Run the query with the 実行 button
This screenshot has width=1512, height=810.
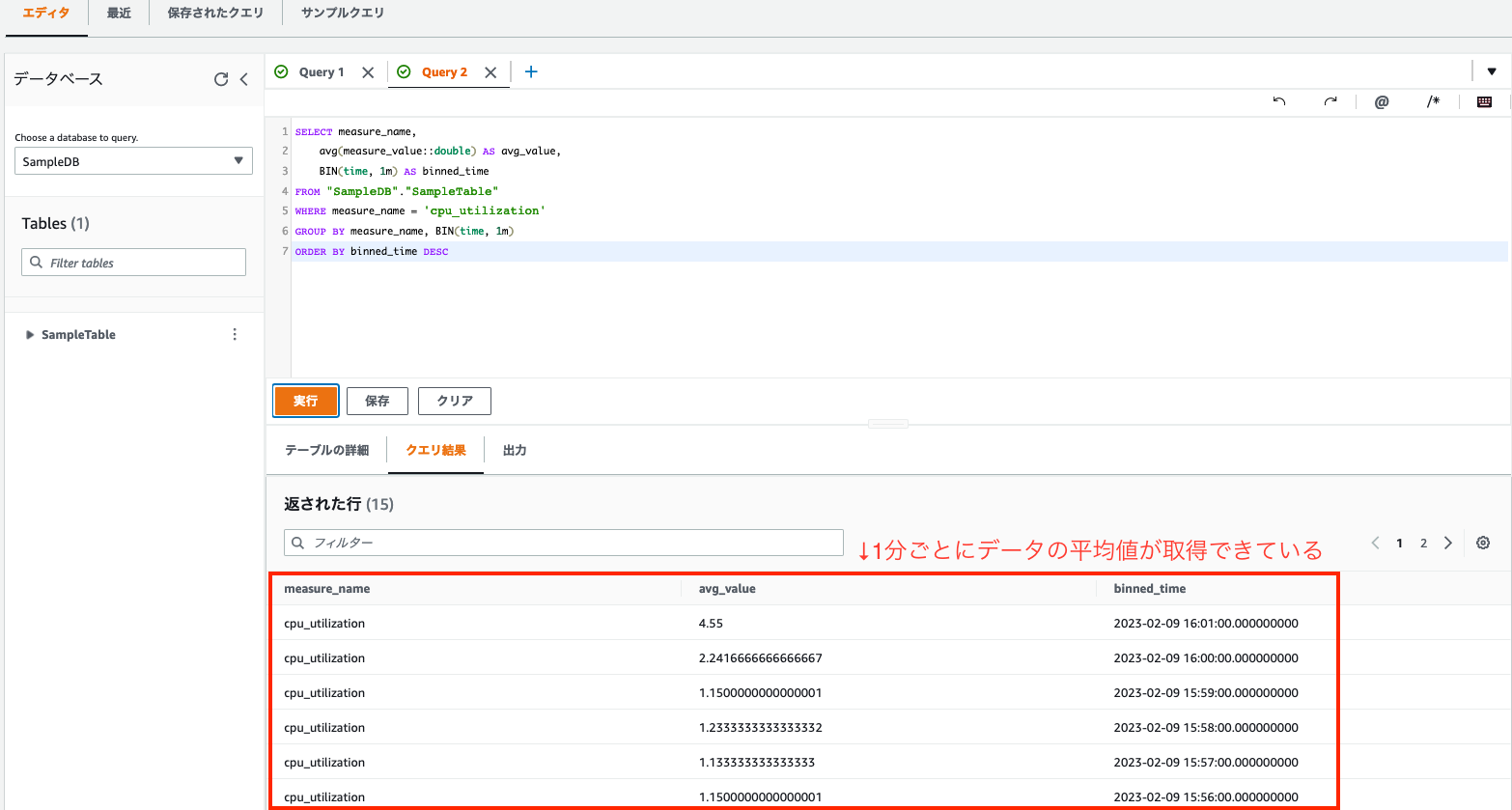(305, 401)
